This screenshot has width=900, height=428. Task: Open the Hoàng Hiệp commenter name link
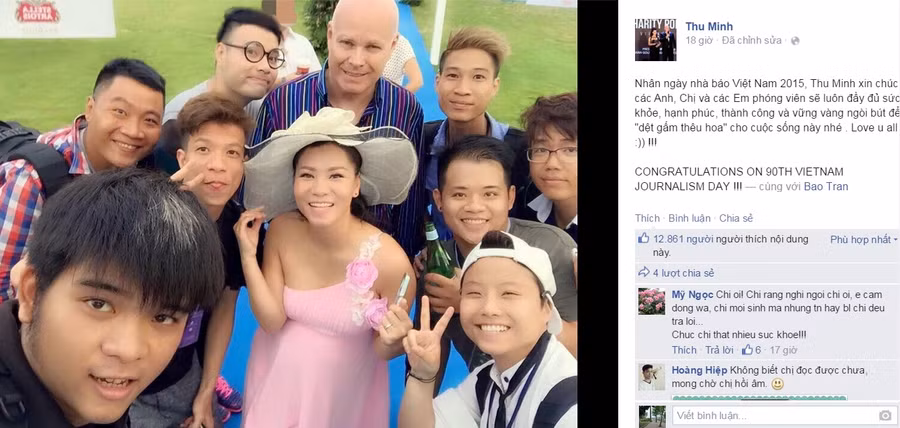(x=699, y=370)
